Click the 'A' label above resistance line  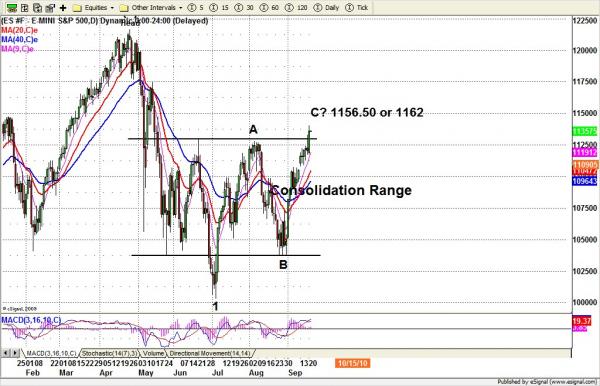tap(253, 130)
